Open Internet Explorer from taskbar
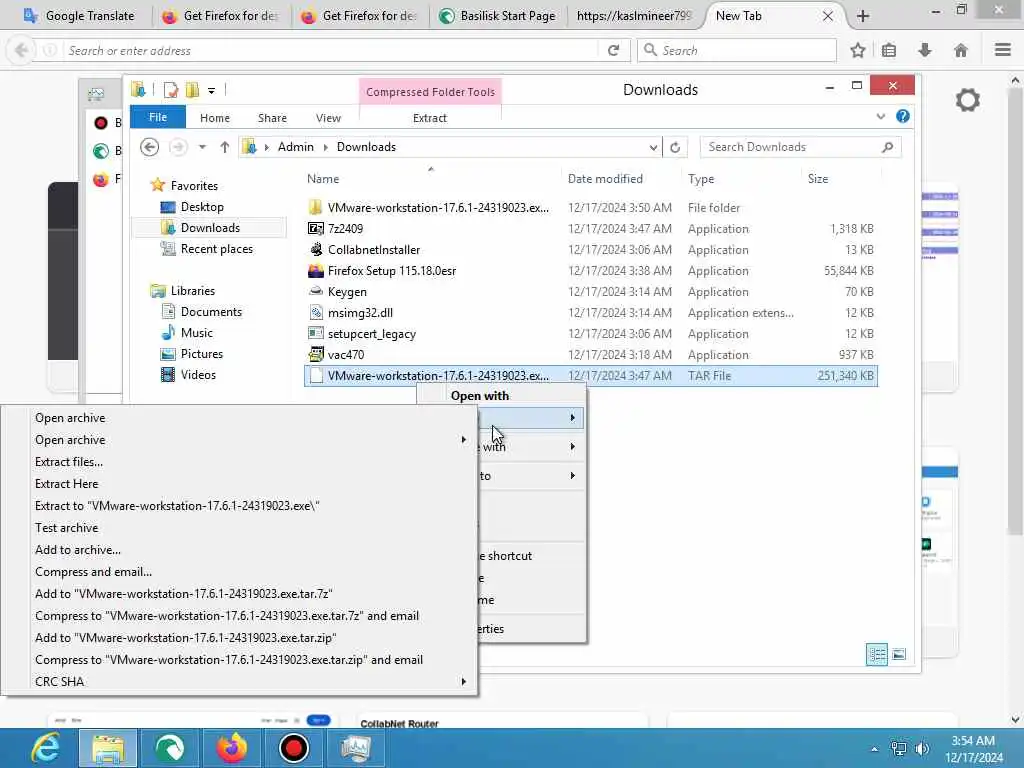This screenshot has width=1024, height=768. (45, 748)
